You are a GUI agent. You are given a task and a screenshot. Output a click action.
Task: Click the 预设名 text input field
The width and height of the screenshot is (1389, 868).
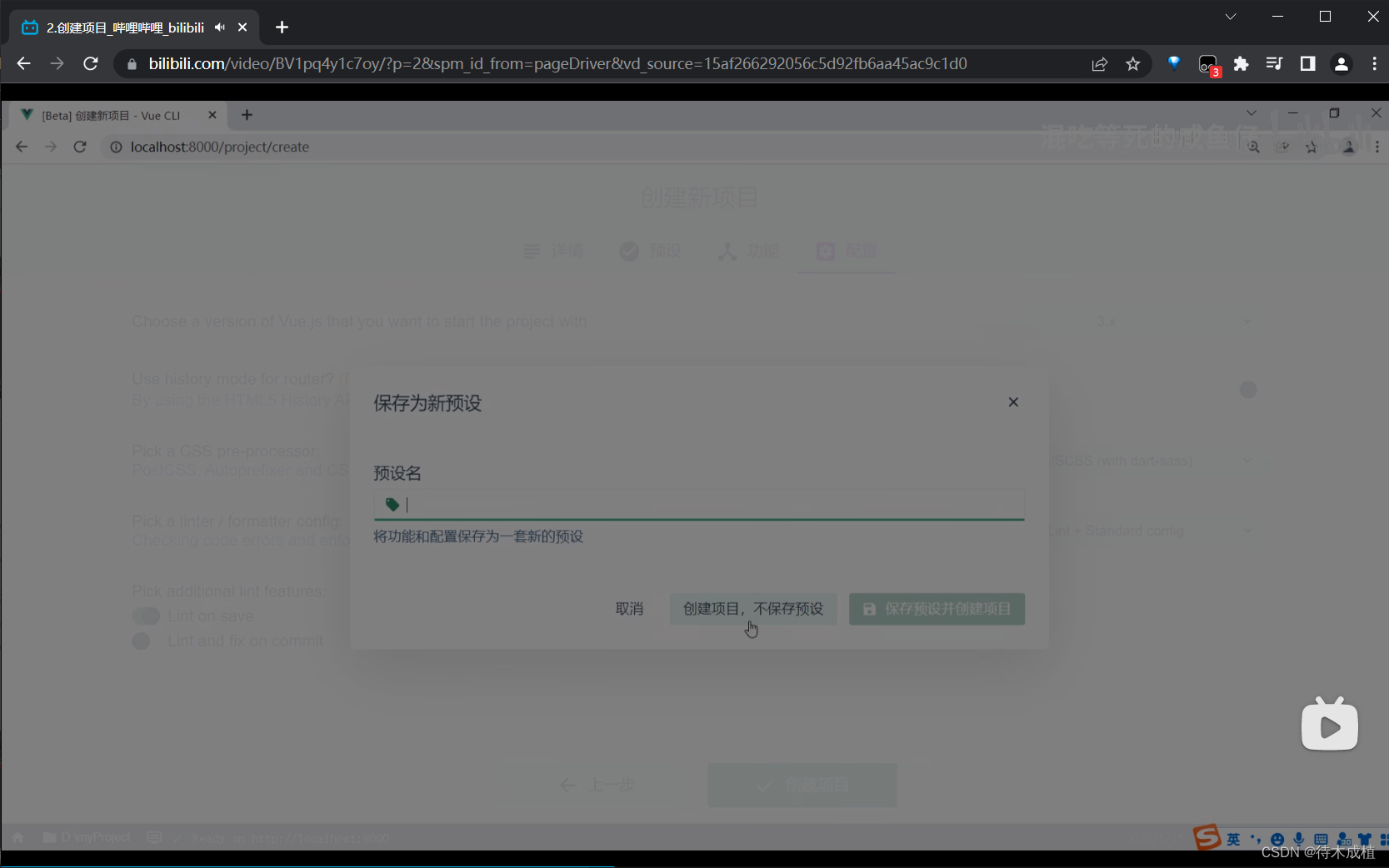[x=698, y=505]
